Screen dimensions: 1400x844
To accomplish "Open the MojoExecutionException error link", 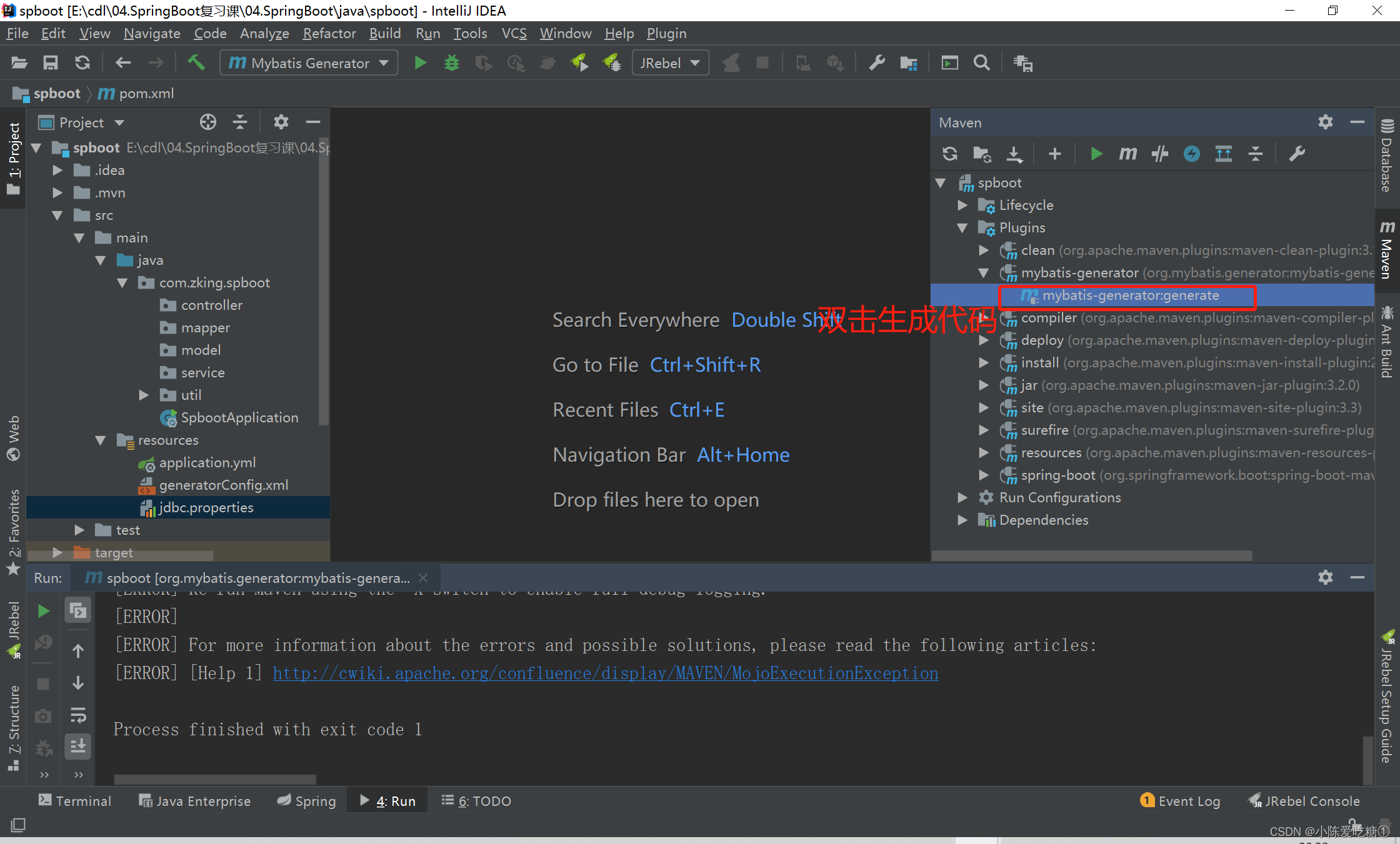I will 605,673.
